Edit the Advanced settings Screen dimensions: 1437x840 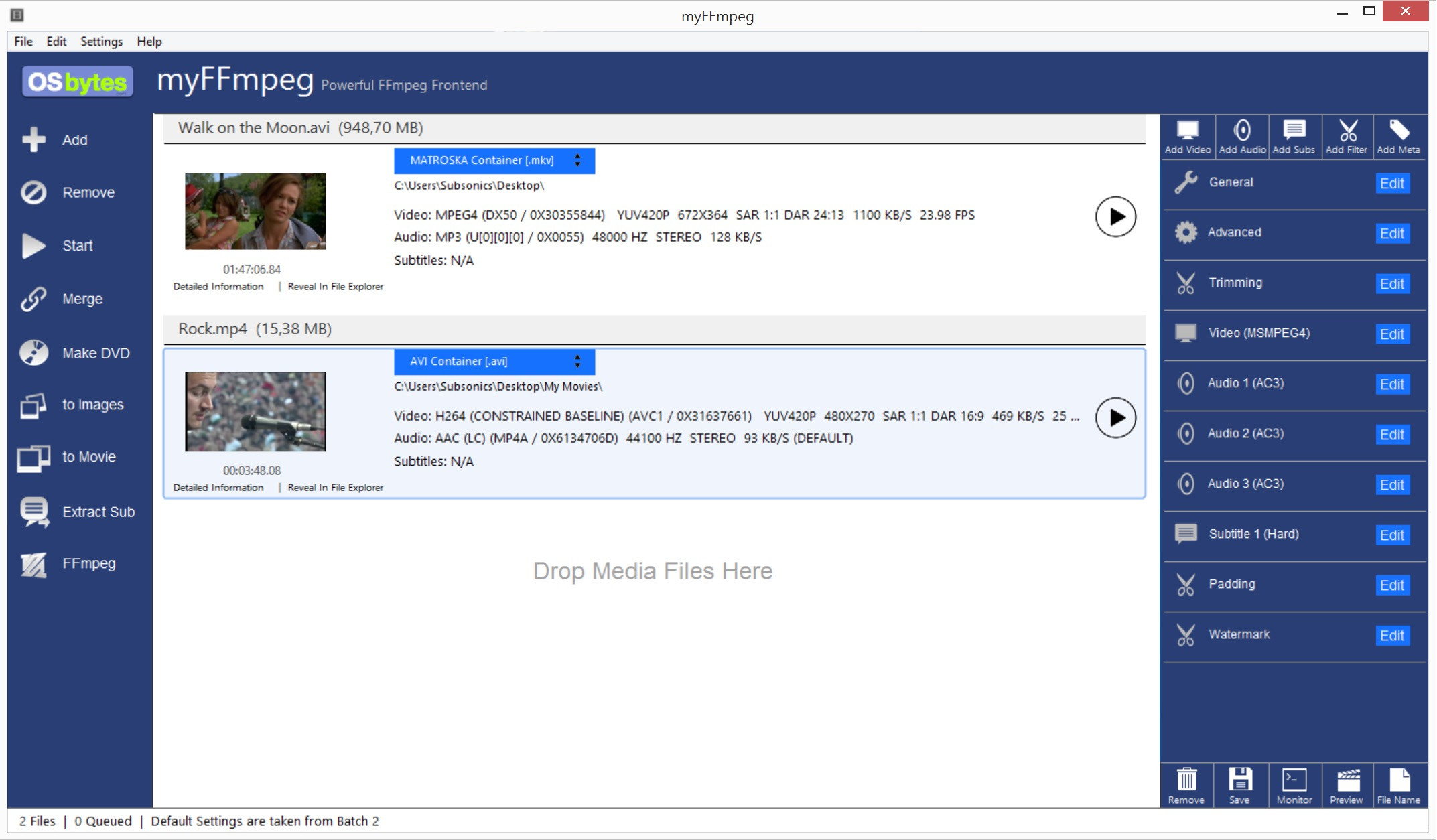(1392, 234)
